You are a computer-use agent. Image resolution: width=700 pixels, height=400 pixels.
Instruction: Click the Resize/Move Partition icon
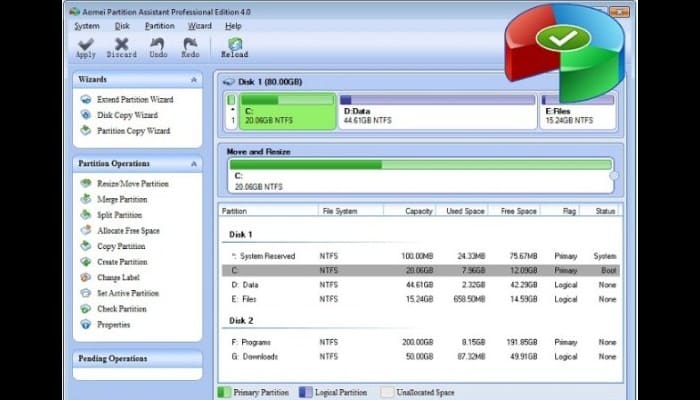click(x=86, y=183)
